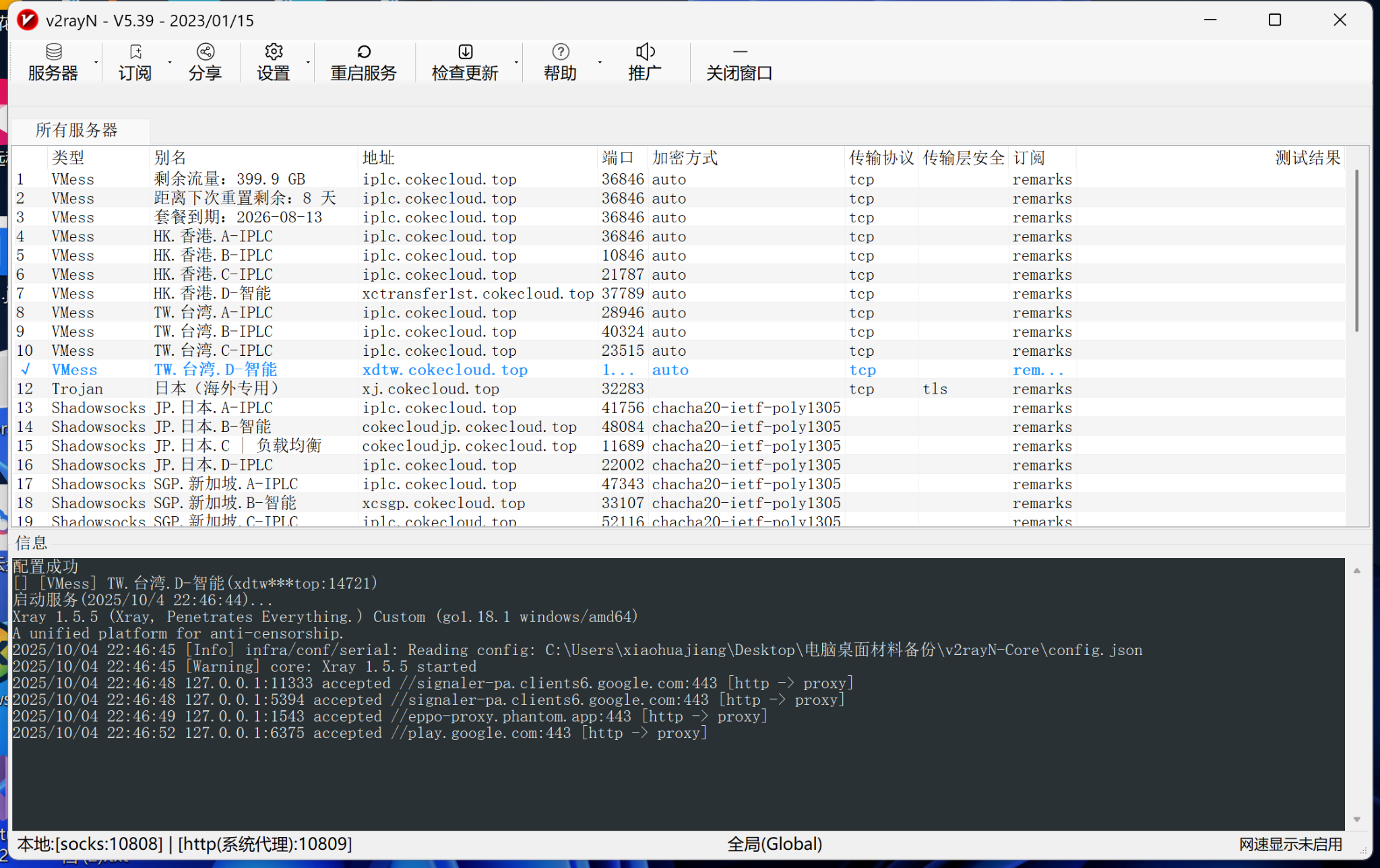The image size is (1380, 868).
Task: Click the Share icon
Action: point(206,52)
